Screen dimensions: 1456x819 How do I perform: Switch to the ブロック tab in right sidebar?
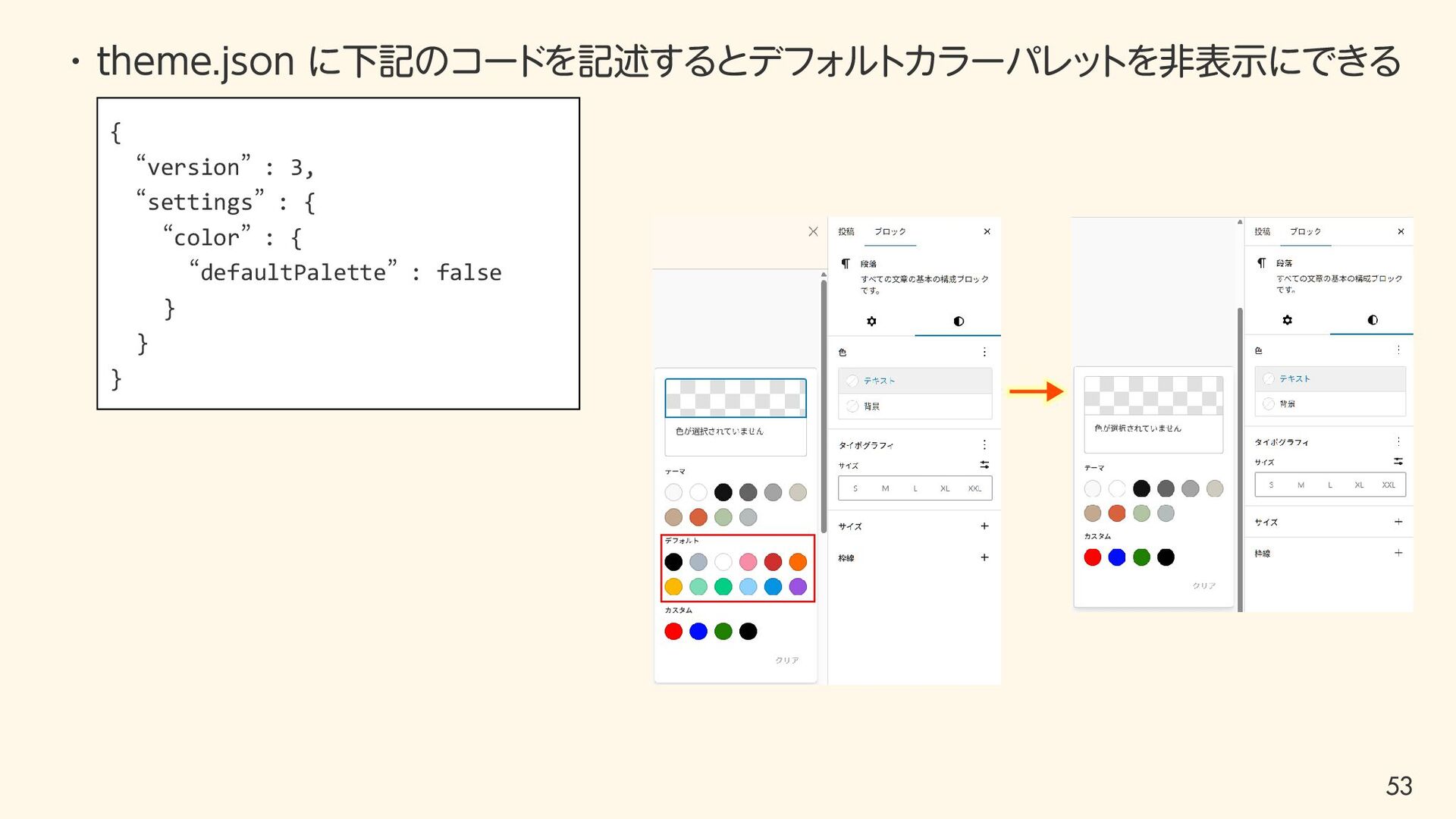pos(1305,231)
